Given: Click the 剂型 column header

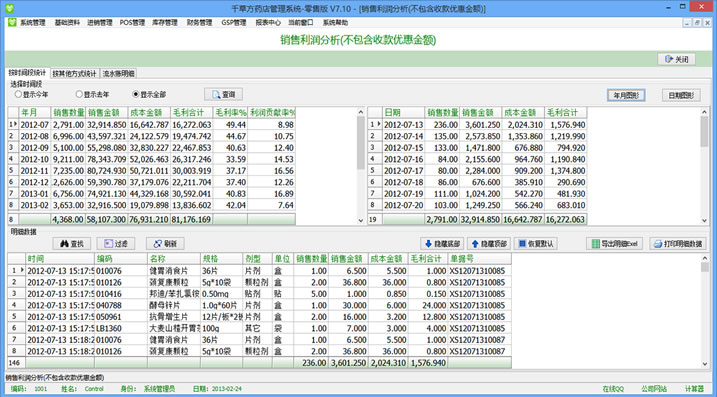Looking at the screenshot, I should tap(257, 259).
